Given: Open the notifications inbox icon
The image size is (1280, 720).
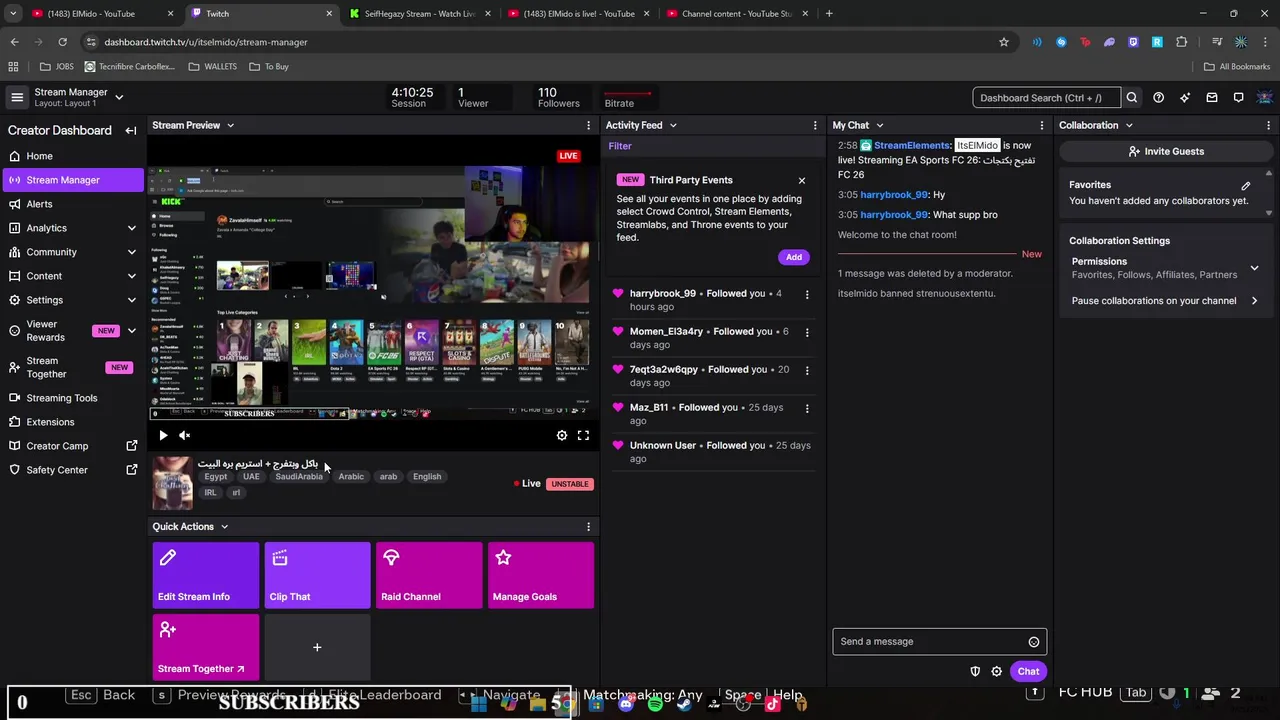Looking at the screenshot, I should pyautogui.click(x=1212, y=98).
